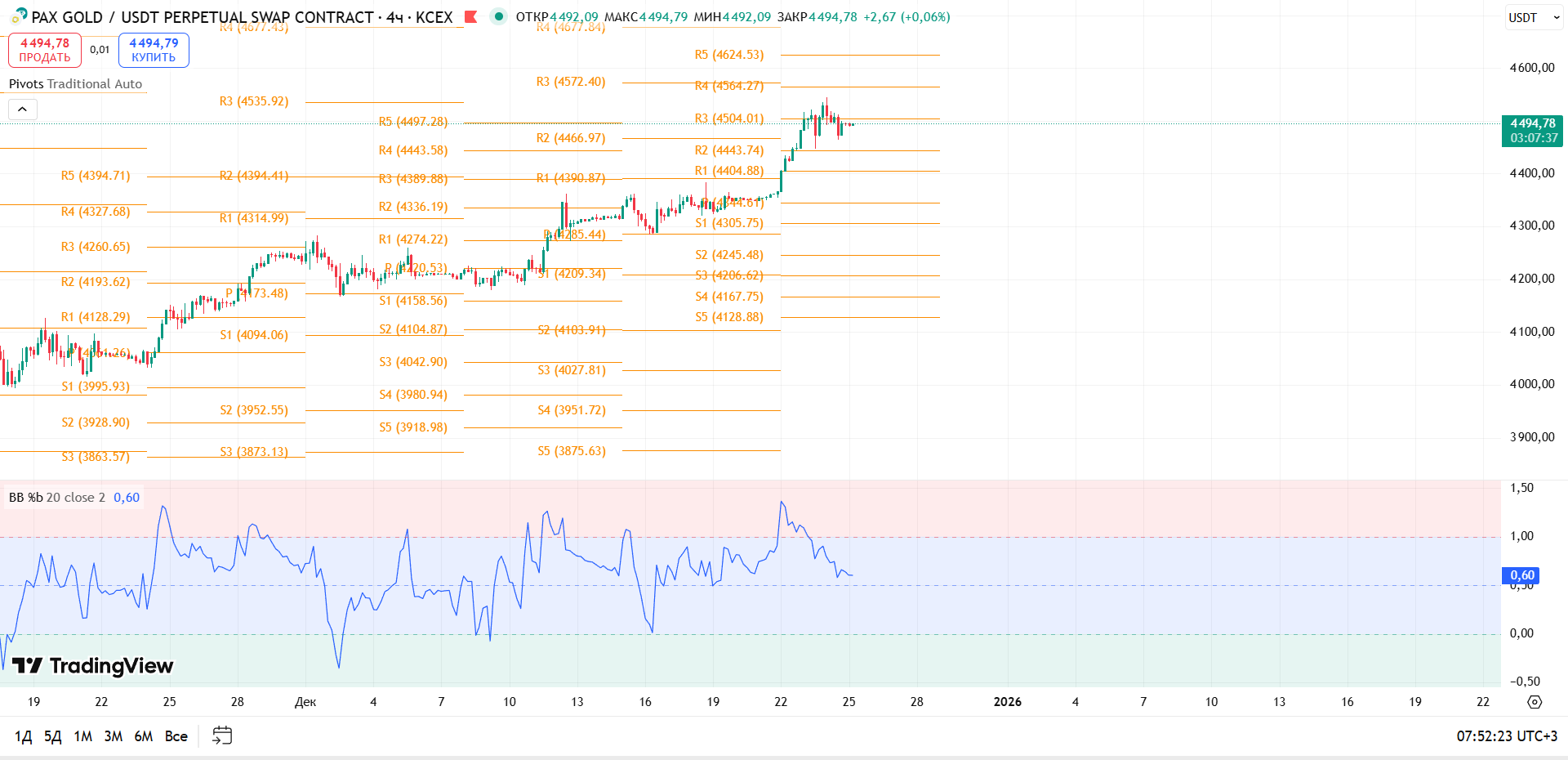Click the 3900,00 price scale label

(x=1532, y=437)
